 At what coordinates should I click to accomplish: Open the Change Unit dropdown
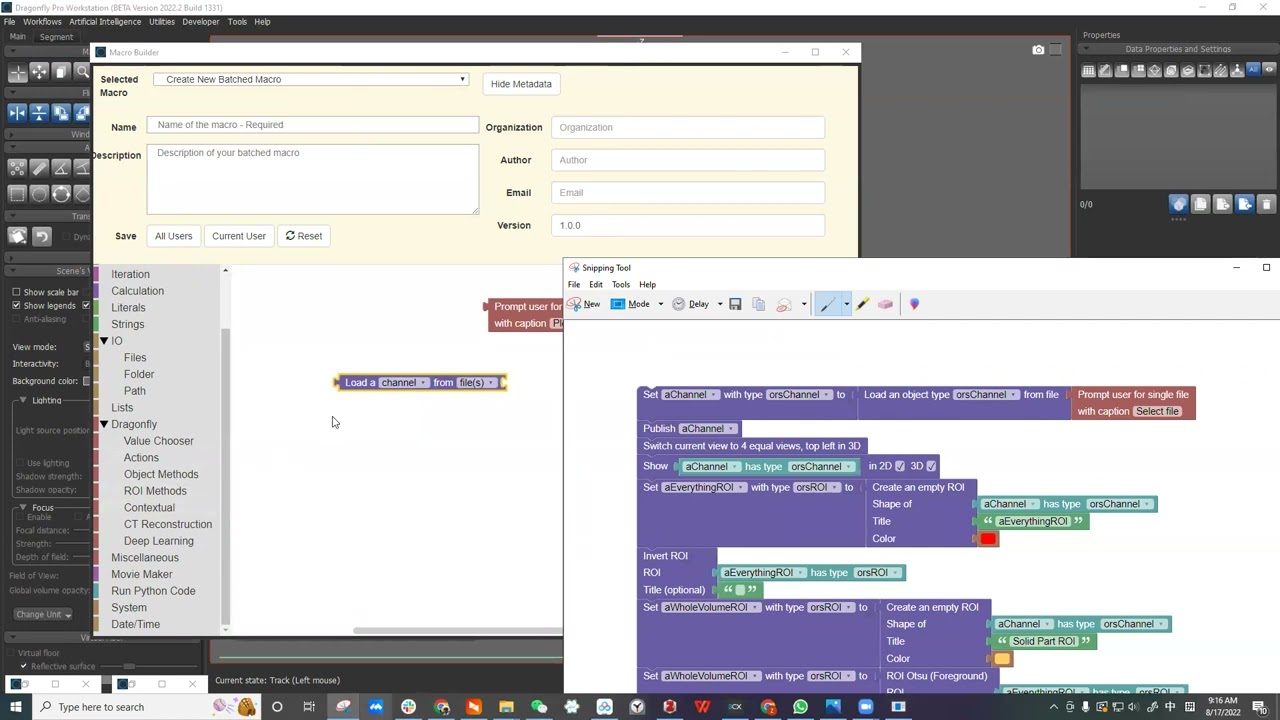tap(42, 614)
